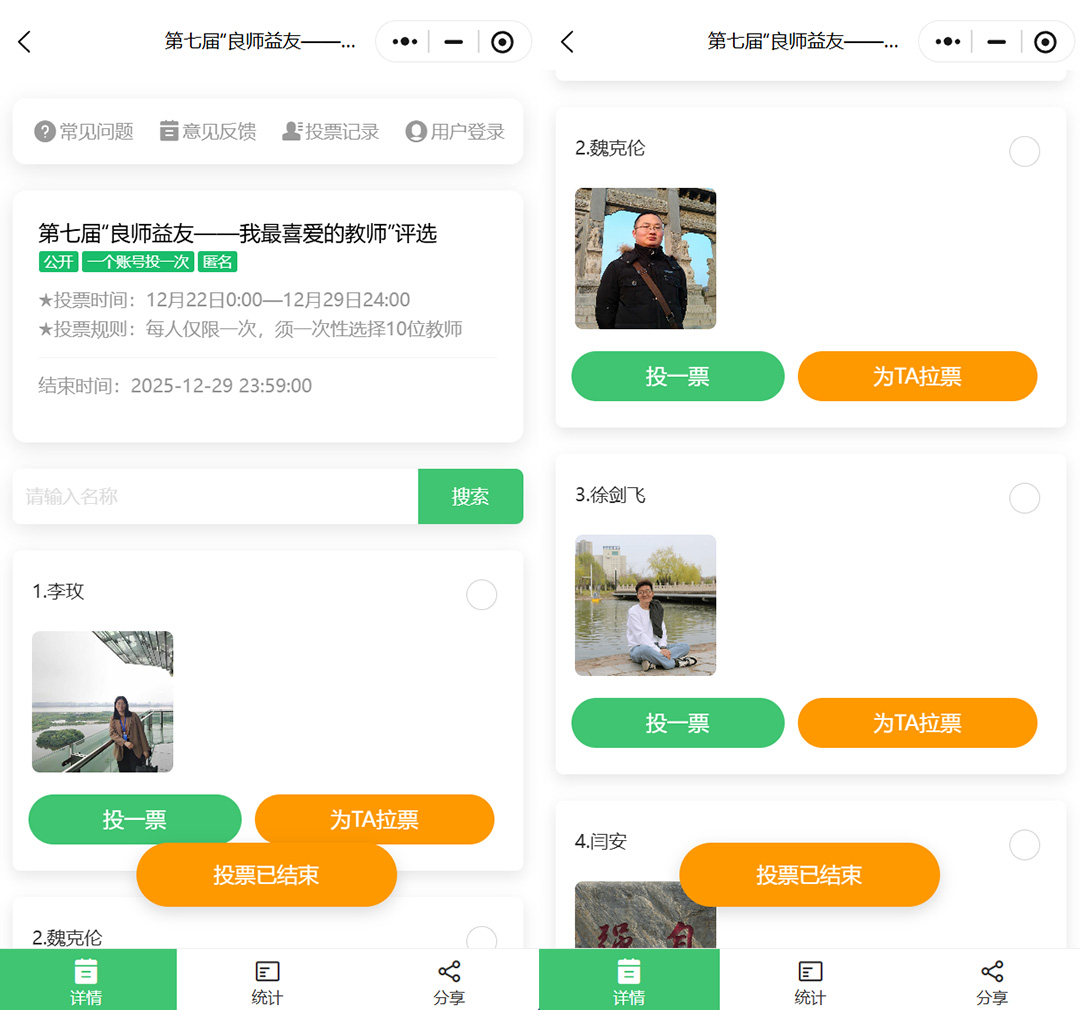Select the radio circle next to 徐剑飞
Image resolution: width=1080 pixels, height=1010 pixels.
pyautogui.click(x=1024, y=498)
